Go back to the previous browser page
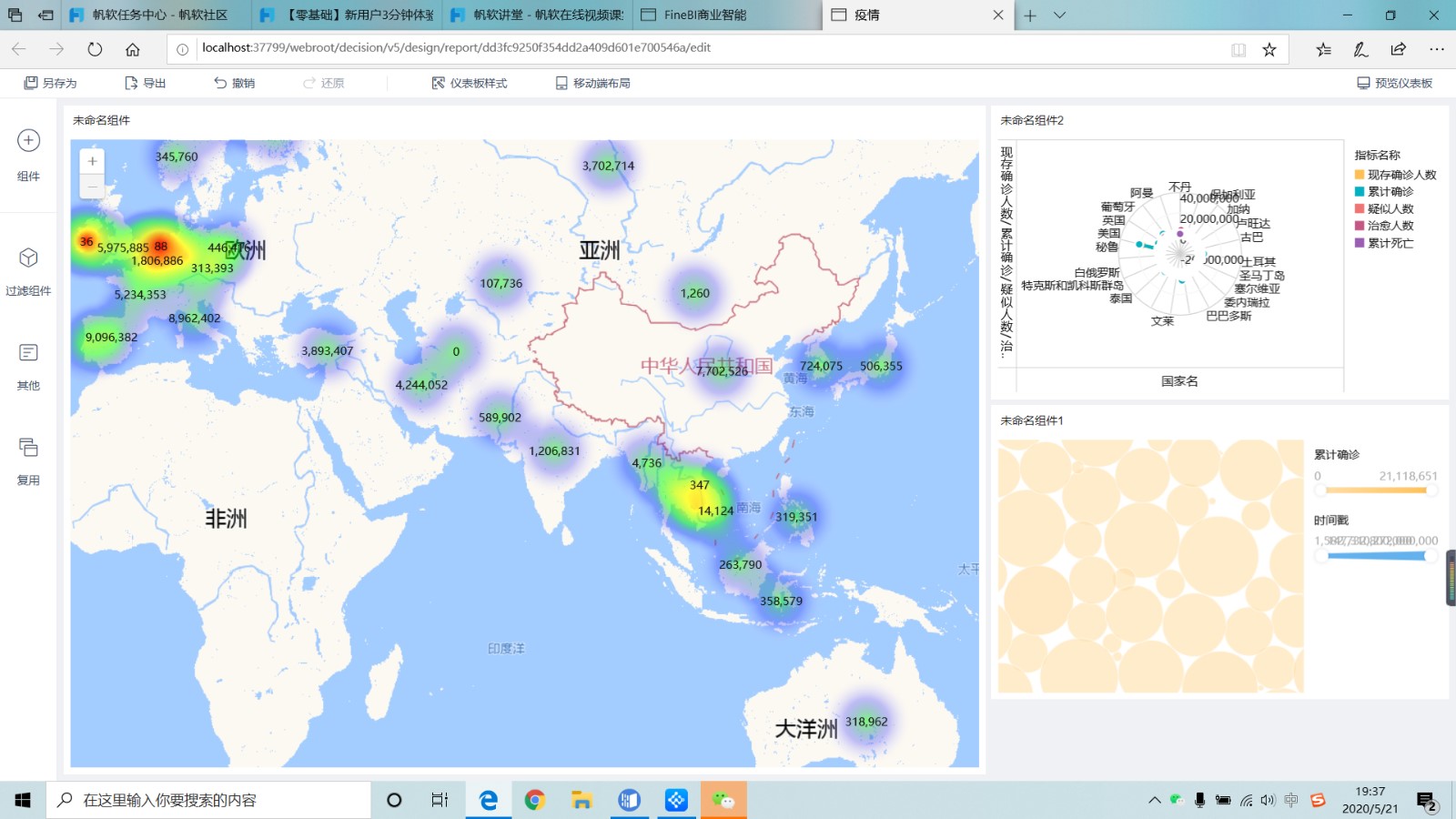The image size is (1456, 819). tap(19, 49)
